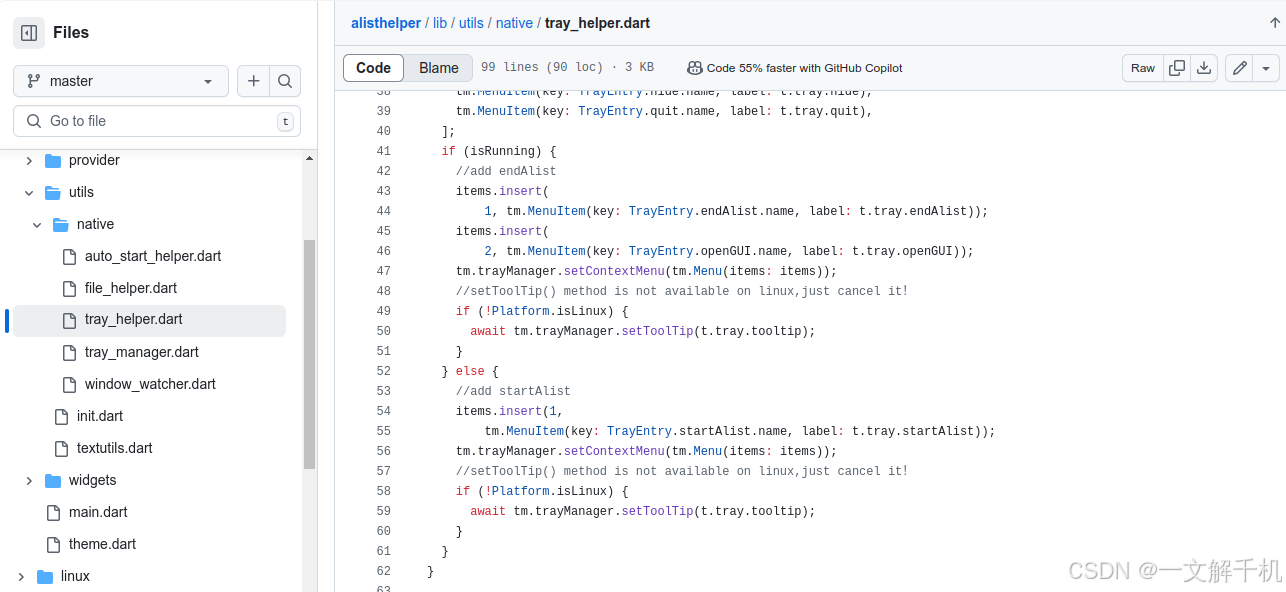Click the Raw button
Viewport: 1286px width, 592px height.
pyautogui.click(x=1142, y=68)
